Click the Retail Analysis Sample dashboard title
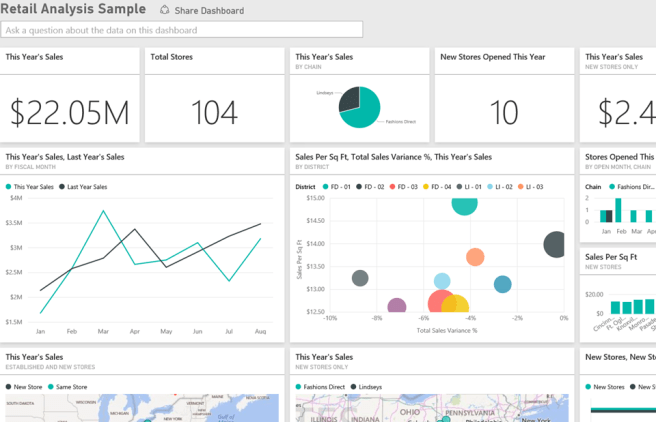This screenshot has width=656, height=422. click(73, 9)
